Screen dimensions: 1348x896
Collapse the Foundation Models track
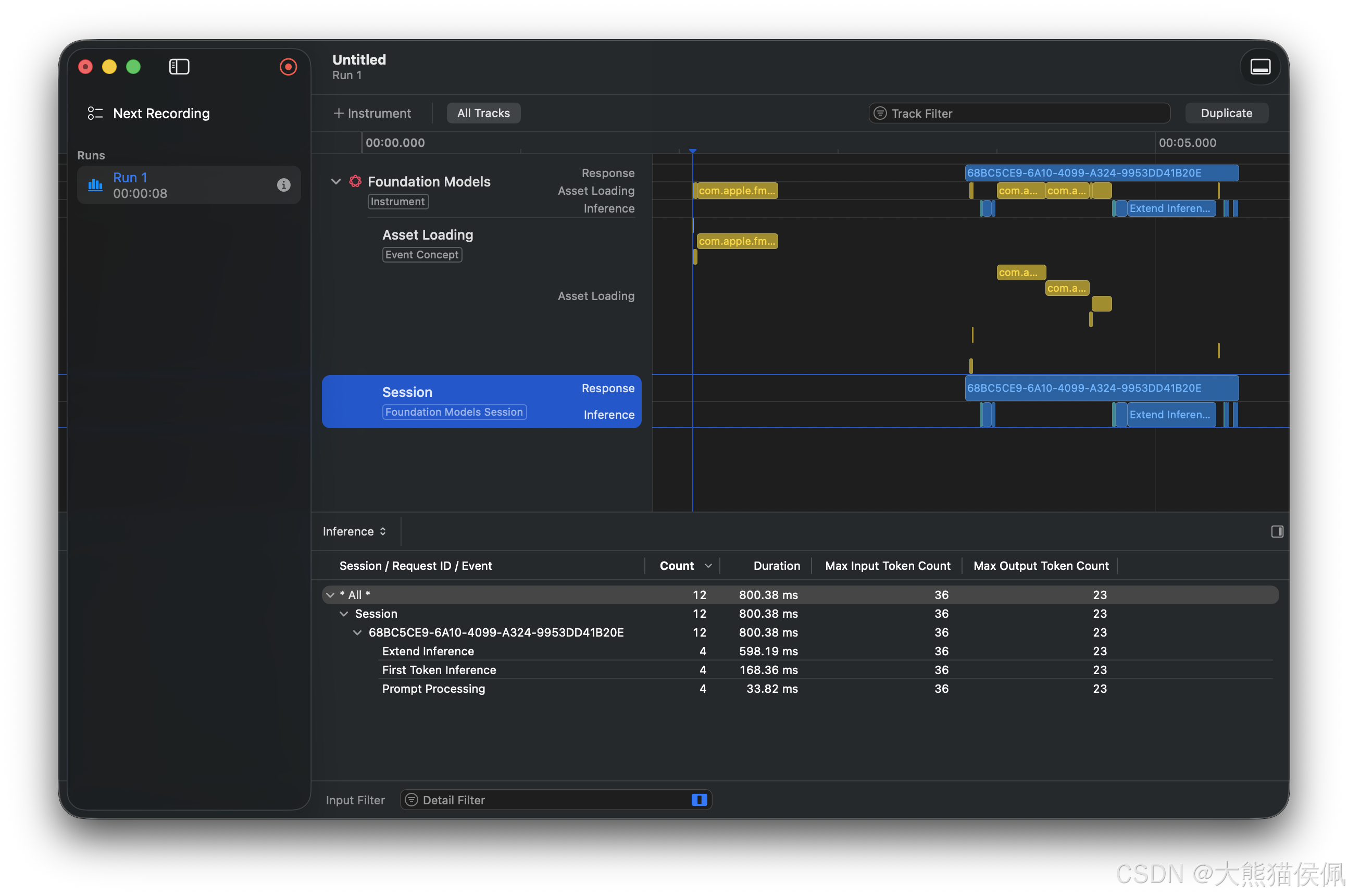tap(336, 182)
